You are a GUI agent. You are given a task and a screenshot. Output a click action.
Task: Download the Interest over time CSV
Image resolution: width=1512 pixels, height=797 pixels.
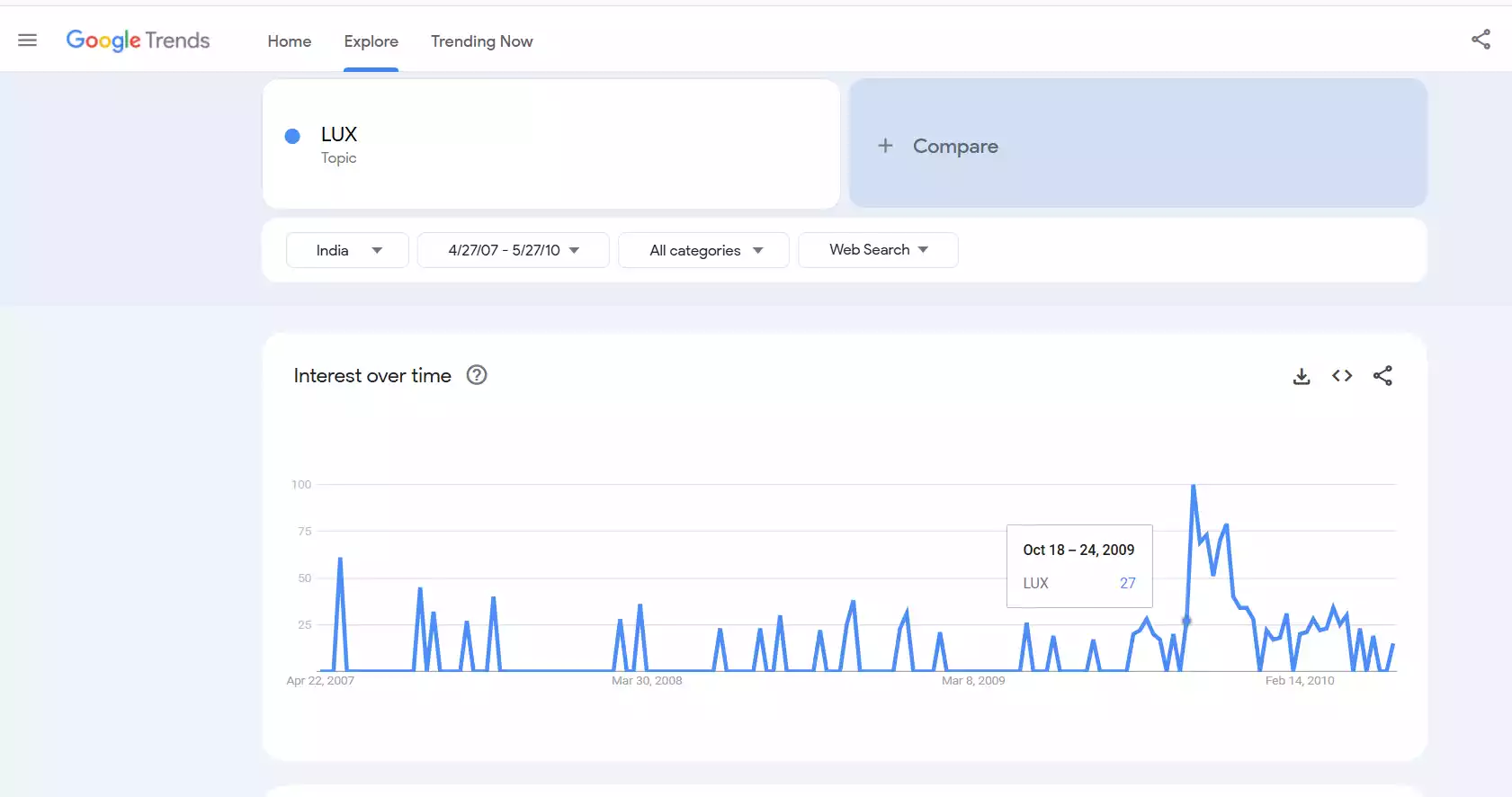[x=1302, y=376]
